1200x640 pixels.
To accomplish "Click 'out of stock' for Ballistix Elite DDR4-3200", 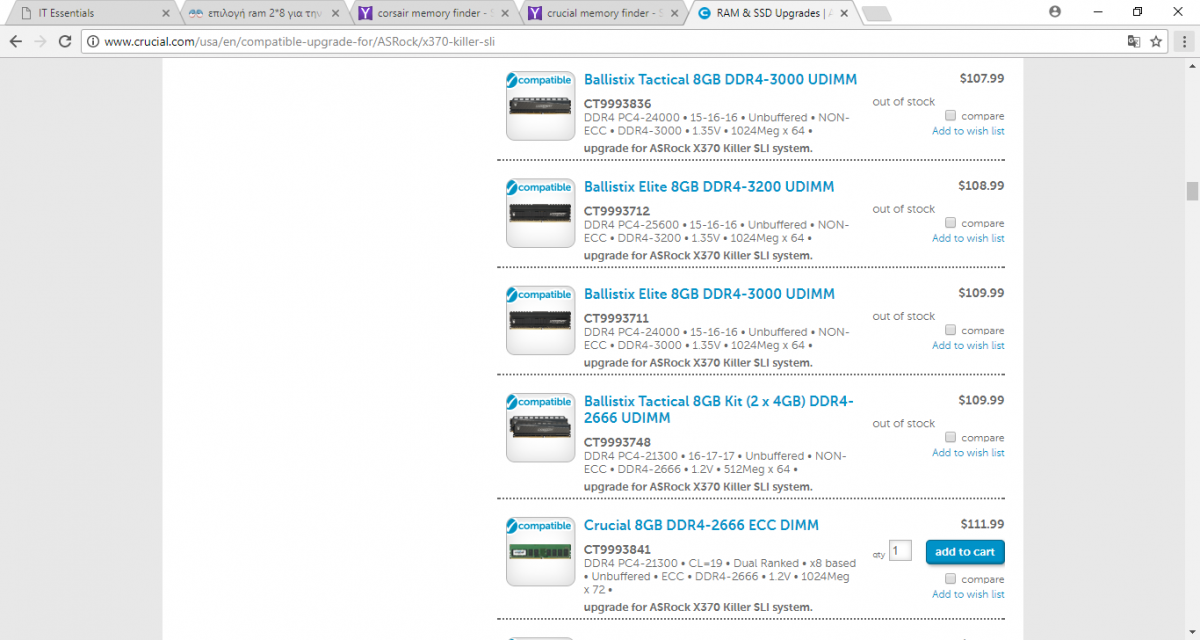I will (903, 209).
